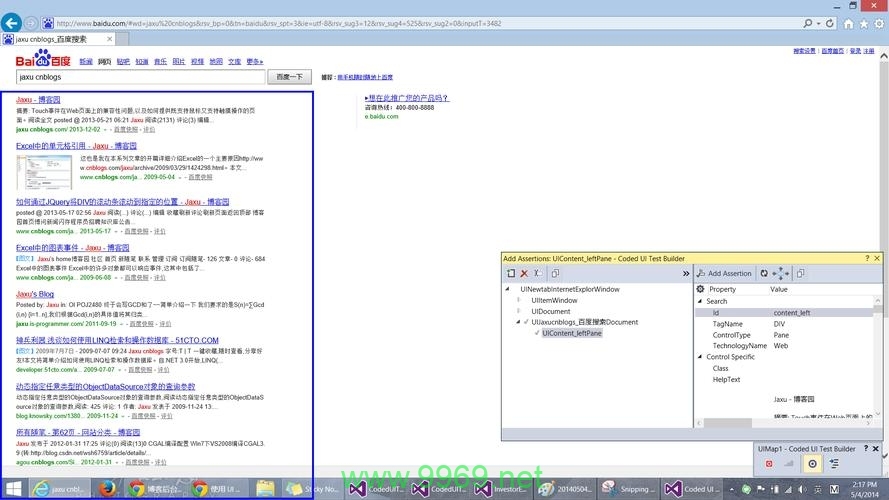Screen dimensions: 889x500
Task: Open the 'Jaxu's Blog' search result
Action: pos(35,294)
